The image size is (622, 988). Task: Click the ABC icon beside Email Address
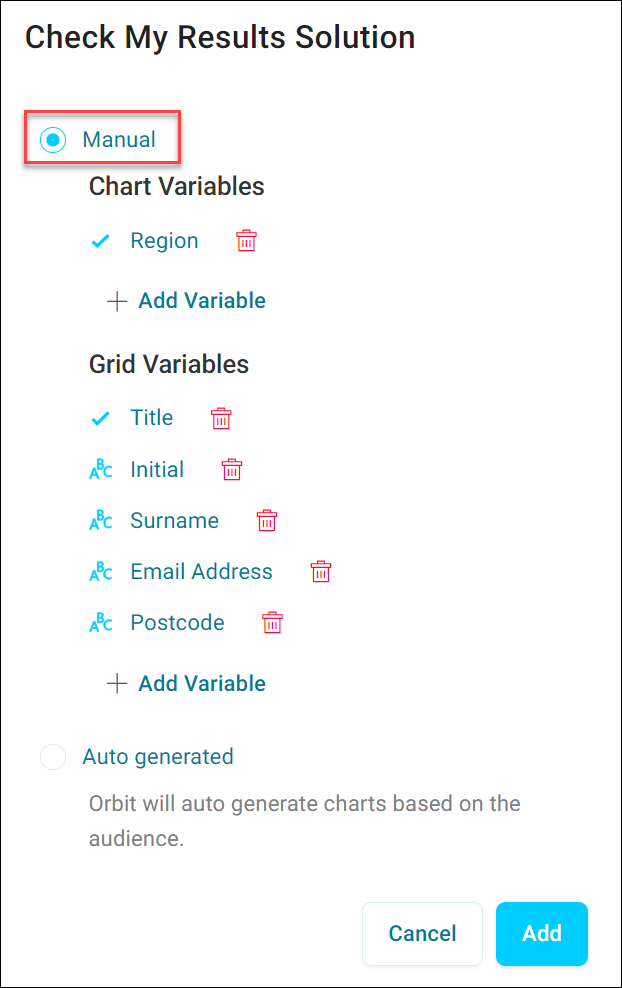click(x=101, y=572)
